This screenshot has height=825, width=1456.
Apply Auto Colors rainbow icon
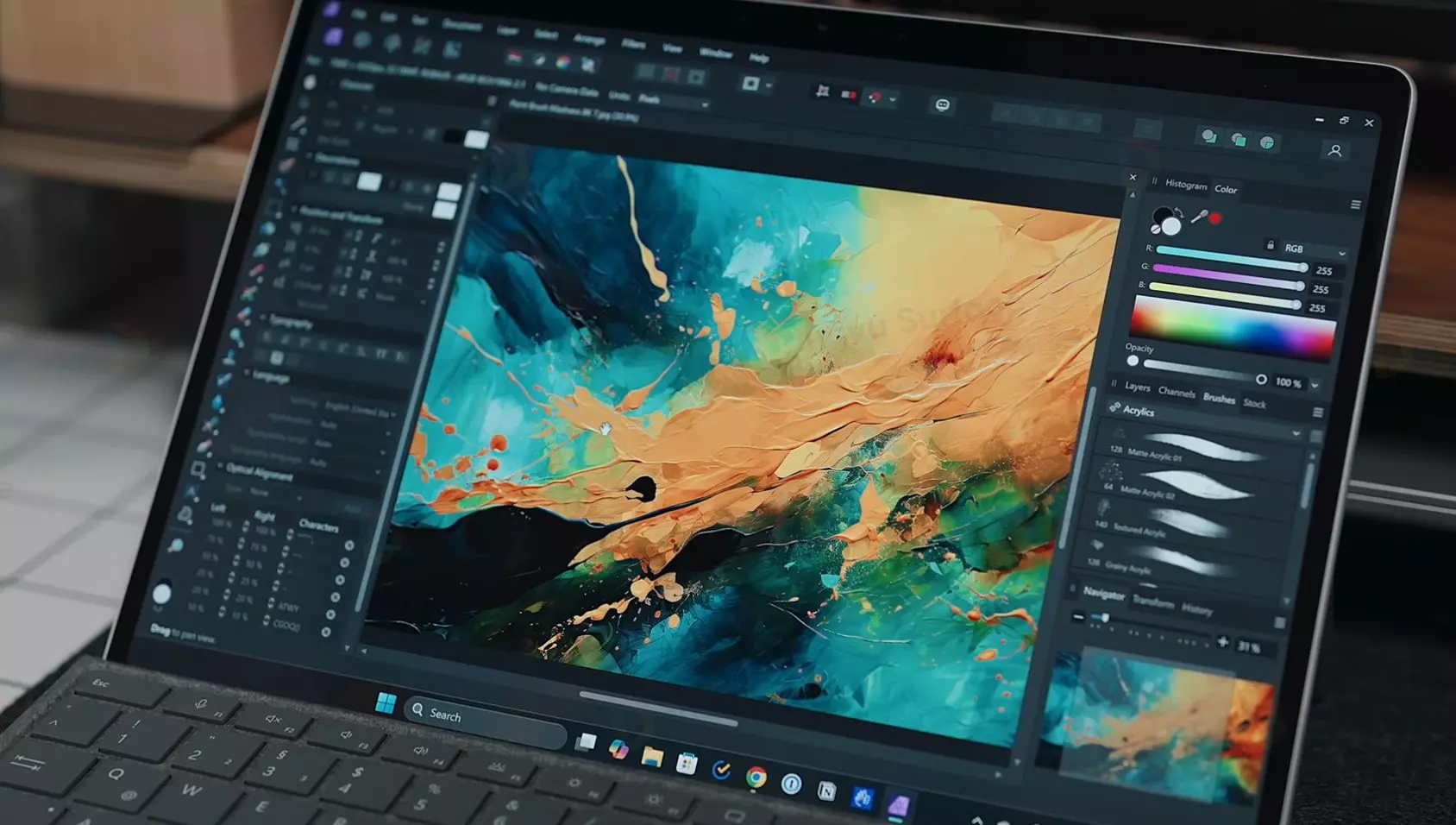pyautogui.click(x=563, y=62)
